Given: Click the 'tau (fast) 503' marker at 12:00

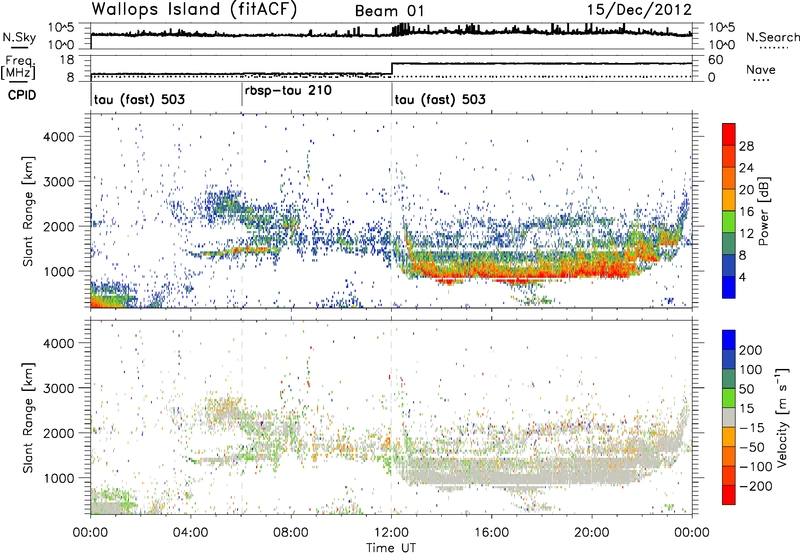Looking at the screenshot, I should pos(440,99).
